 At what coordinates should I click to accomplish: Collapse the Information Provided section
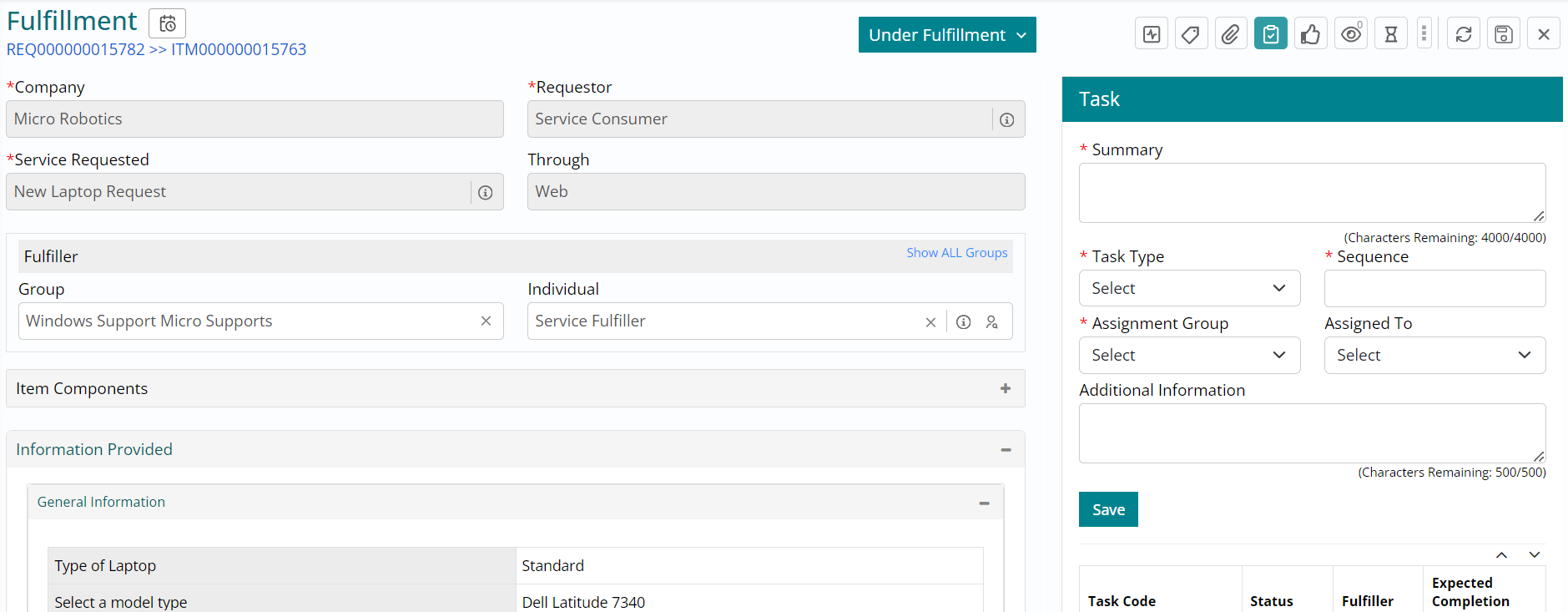pos(1006,450)
